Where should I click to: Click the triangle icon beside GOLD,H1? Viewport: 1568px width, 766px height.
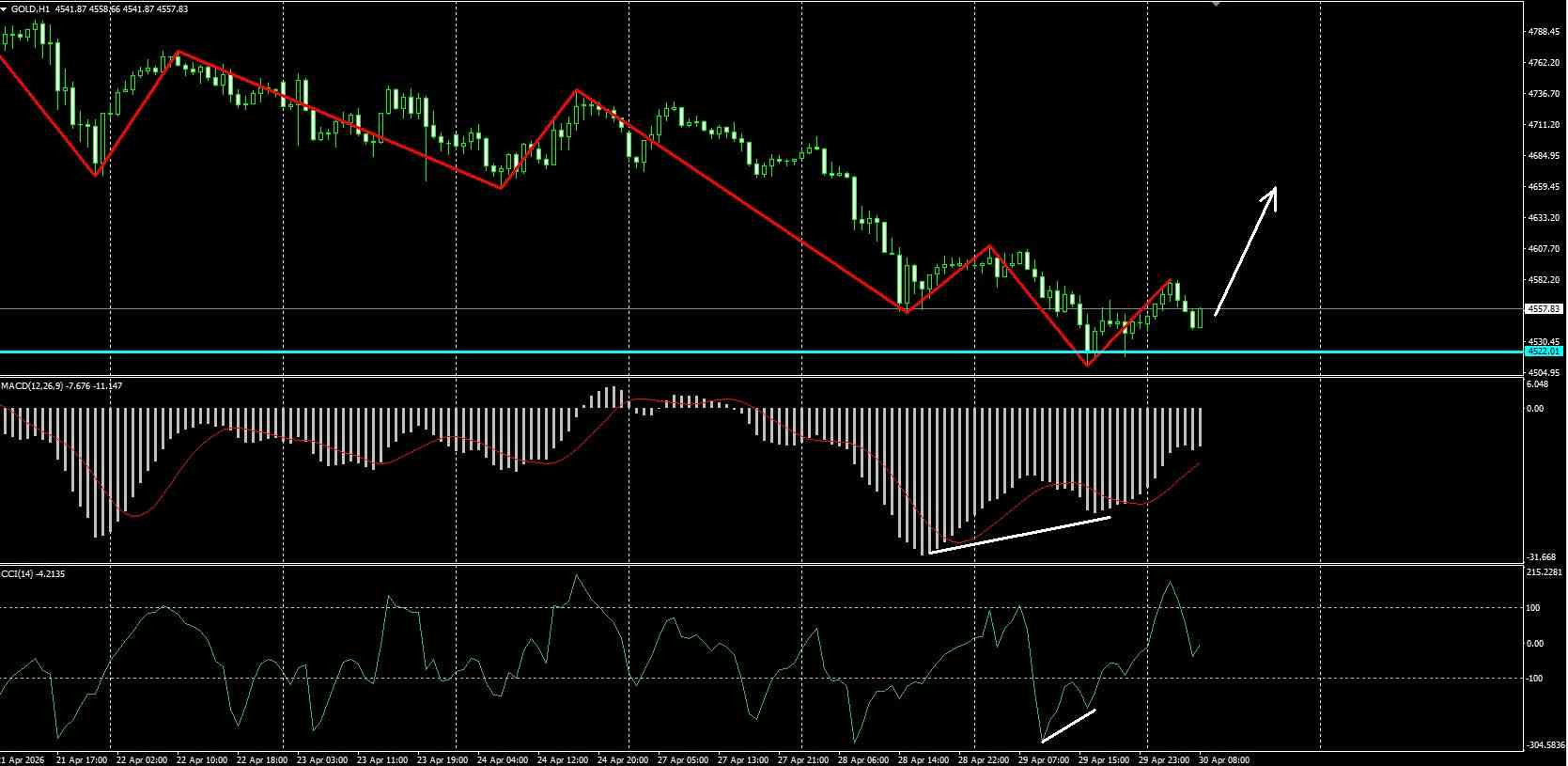click(5, 8)
